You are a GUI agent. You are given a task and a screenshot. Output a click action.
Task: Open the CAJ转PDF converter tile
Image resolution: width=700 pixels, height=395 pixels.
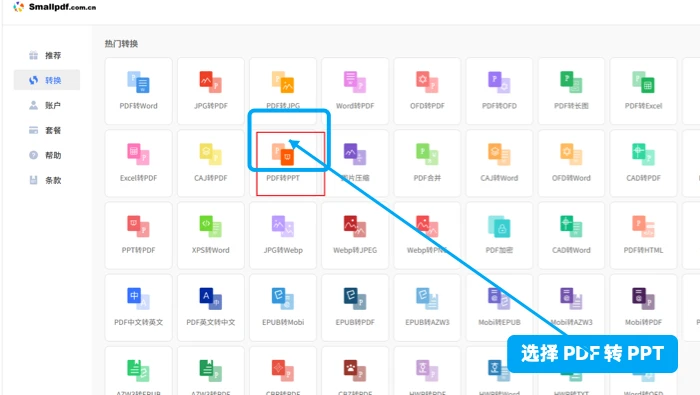[211, 163]
